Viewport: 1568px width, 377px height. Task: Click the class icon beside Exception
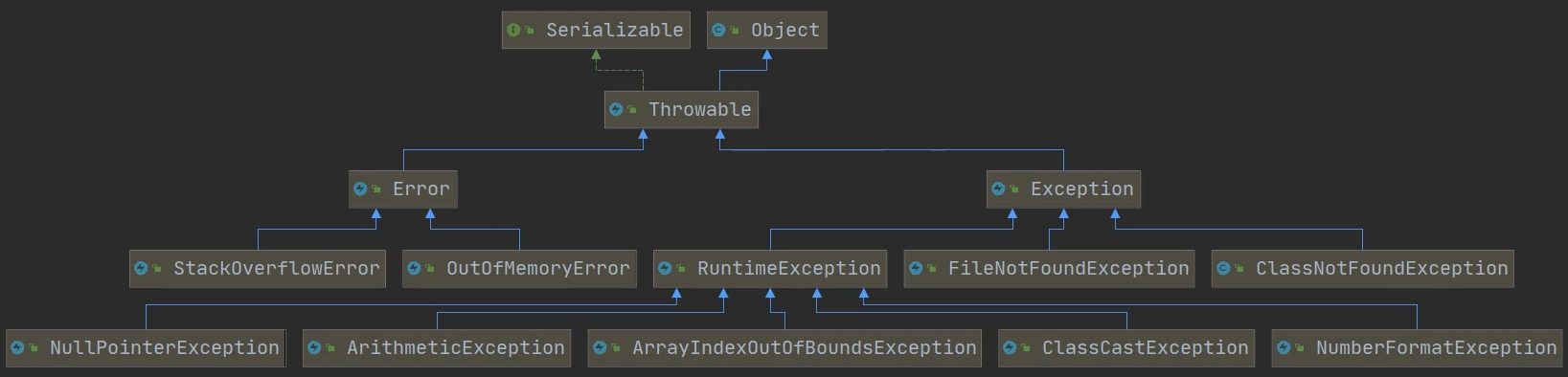pos(998,189)
